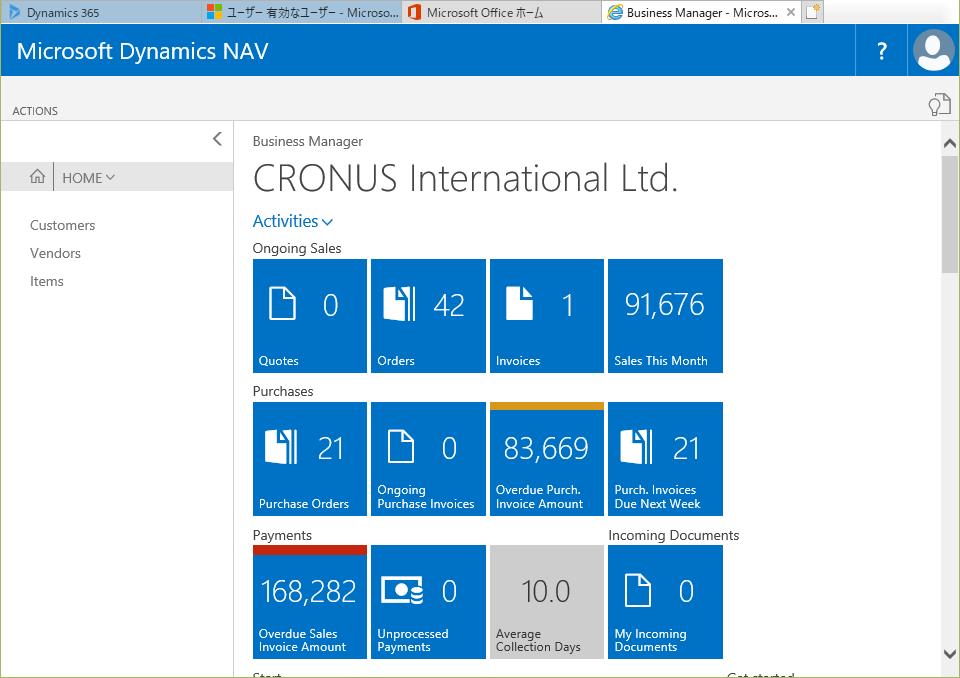Switch to Microsoft Office ホーム tab
The height and width of the screenshot is (678, 960).
[x=501, y=12]
